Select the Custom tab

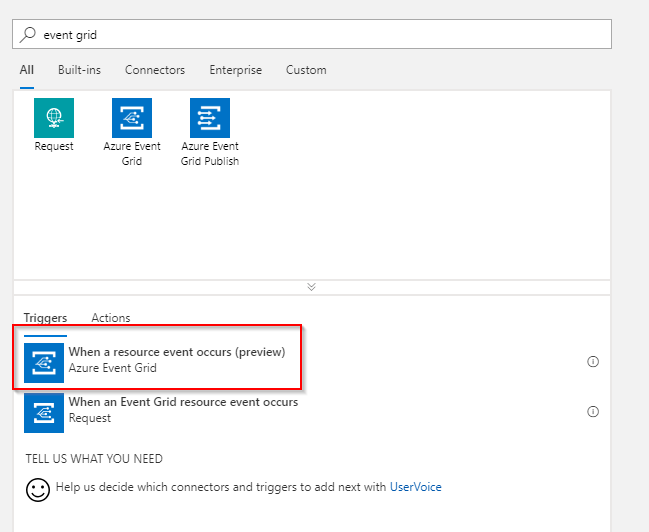point(306,70)
